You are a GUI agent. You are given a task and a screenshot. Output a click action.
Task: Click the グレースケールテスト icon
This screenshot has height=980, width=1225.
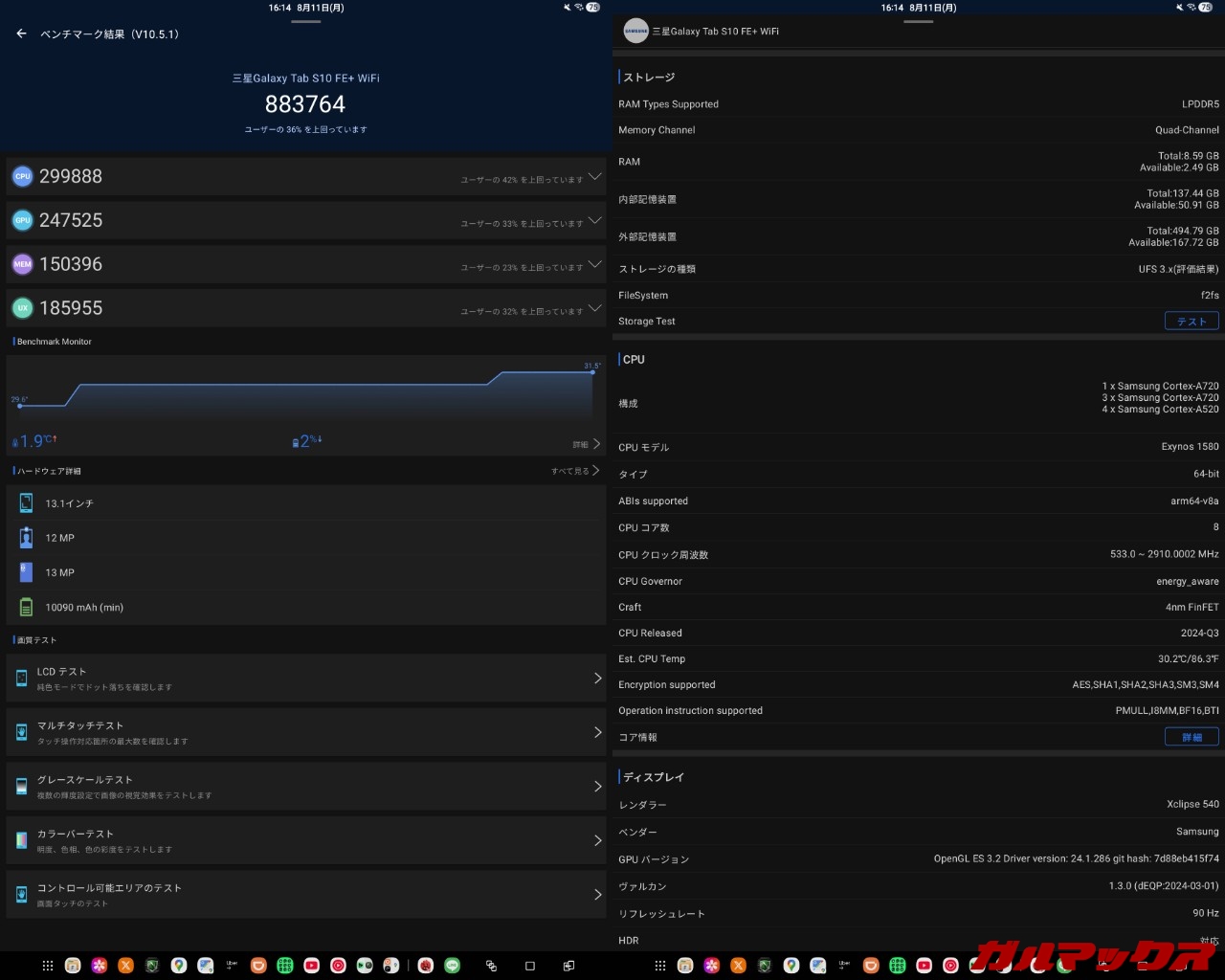pyautogui.click(x=22, y=787)
